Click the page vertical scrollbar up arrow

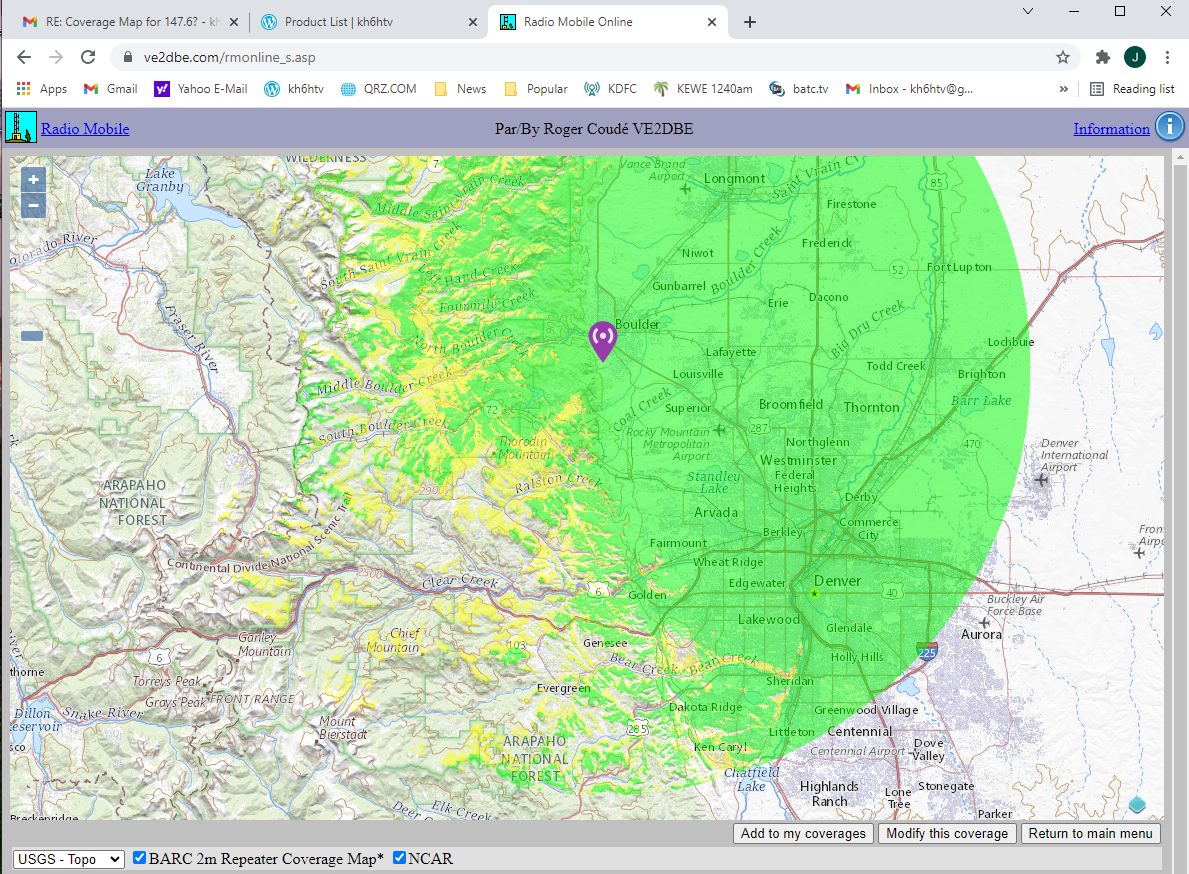click(x=1179, y=158)
